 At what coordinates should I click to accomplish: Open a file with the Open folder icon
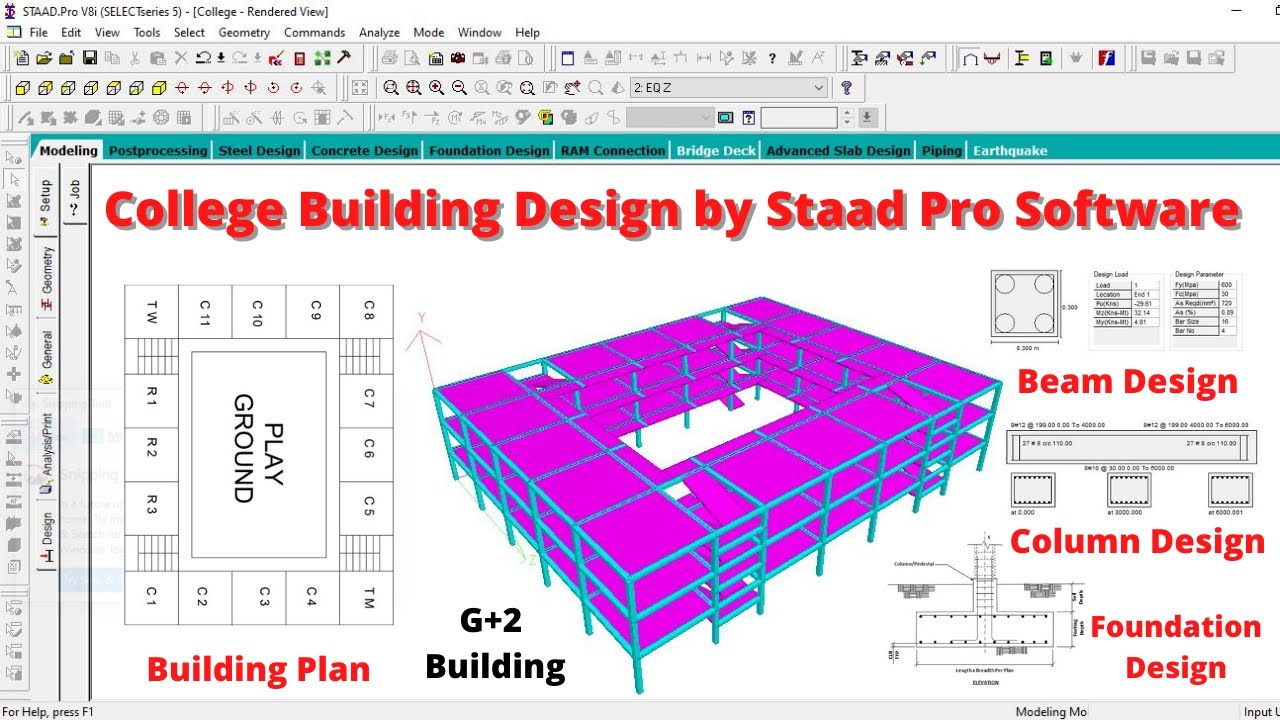pyautogui.click(x=45, y=58)
